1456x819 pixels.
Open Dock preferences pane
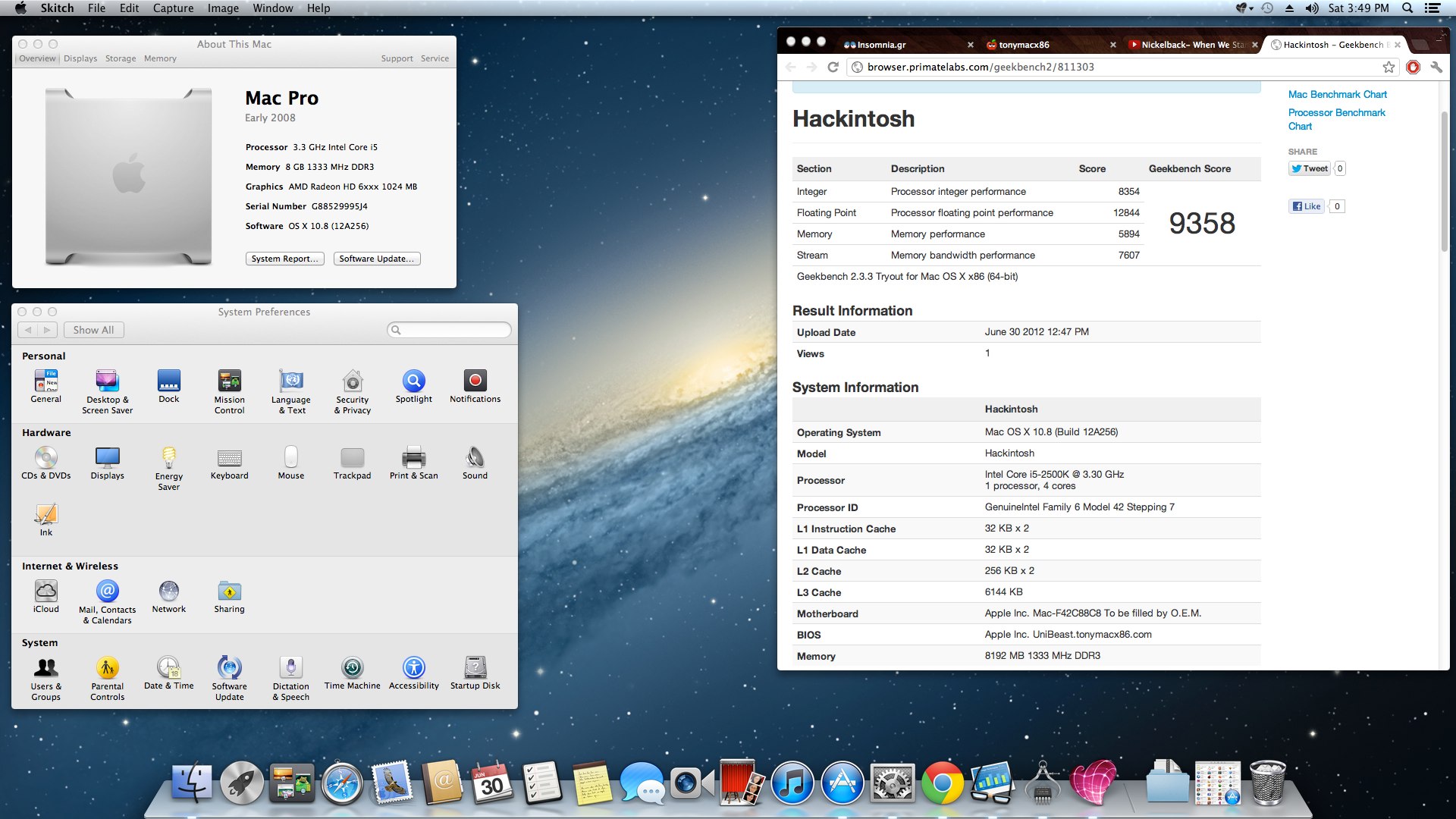point(169,386)
